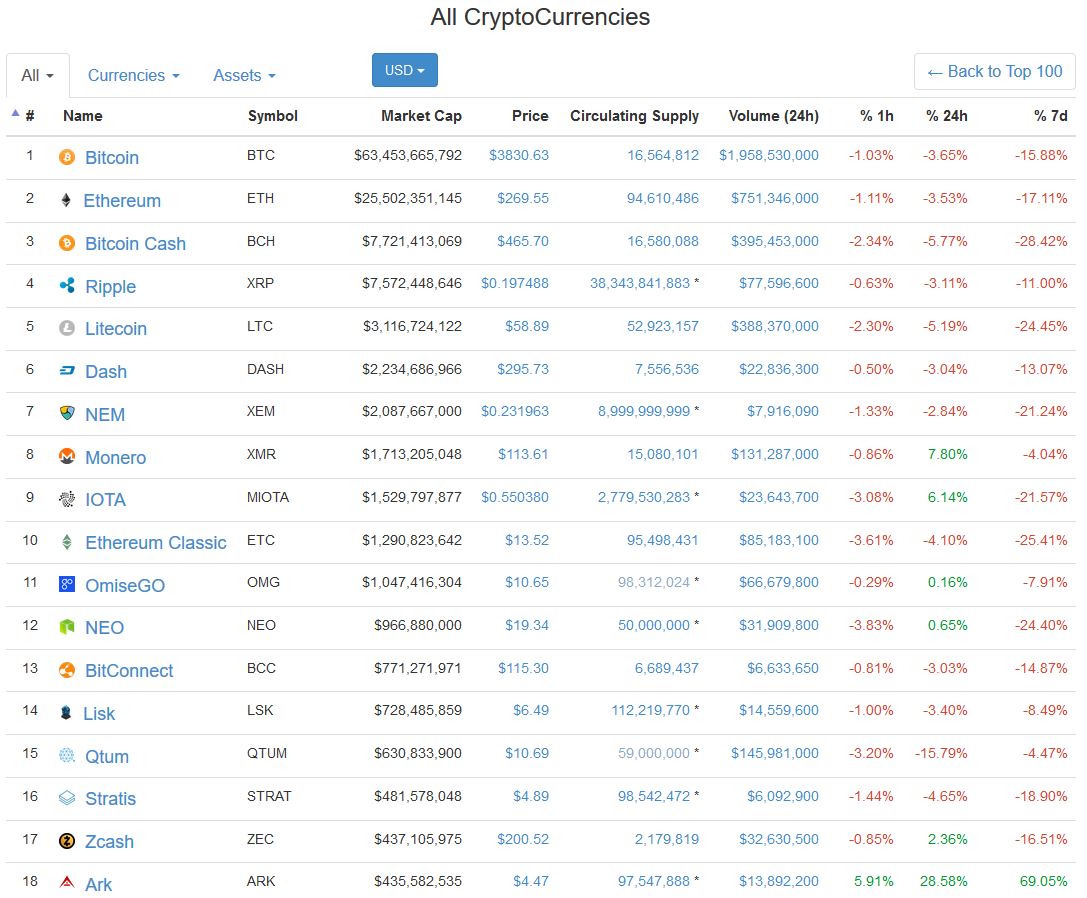Screen dimensions: 1087x898
Task: Click Ethereum price $269.55
Action: 523,198
